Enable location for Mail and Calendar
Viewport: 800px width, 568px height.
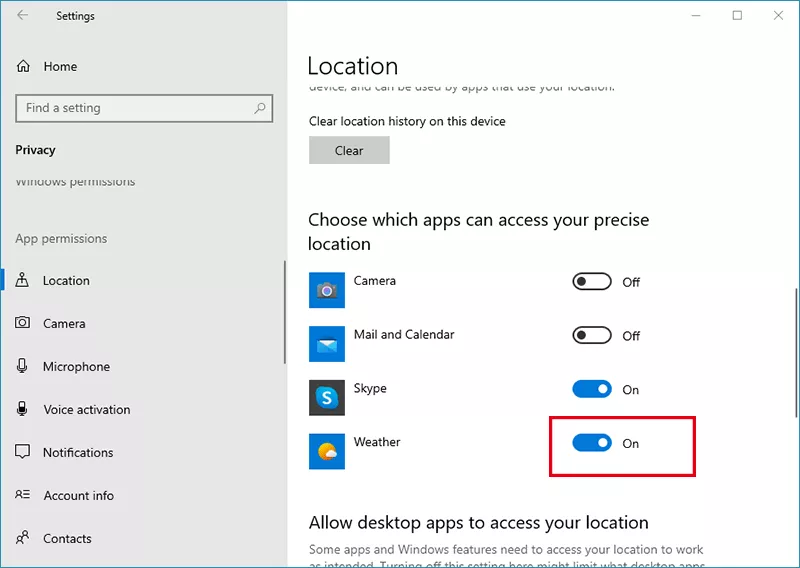[592, 335]
